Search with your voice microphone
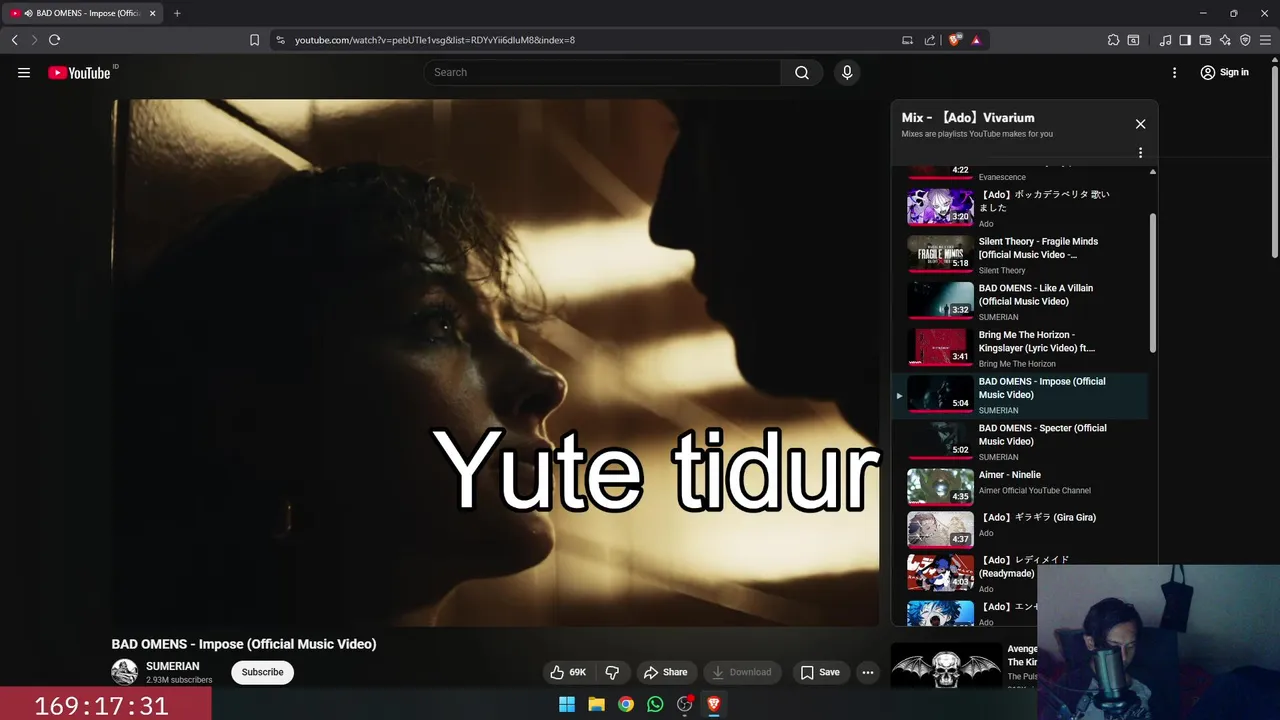Screen dimensions: 1280x720 pyautogui.click(x=847, y=72)
